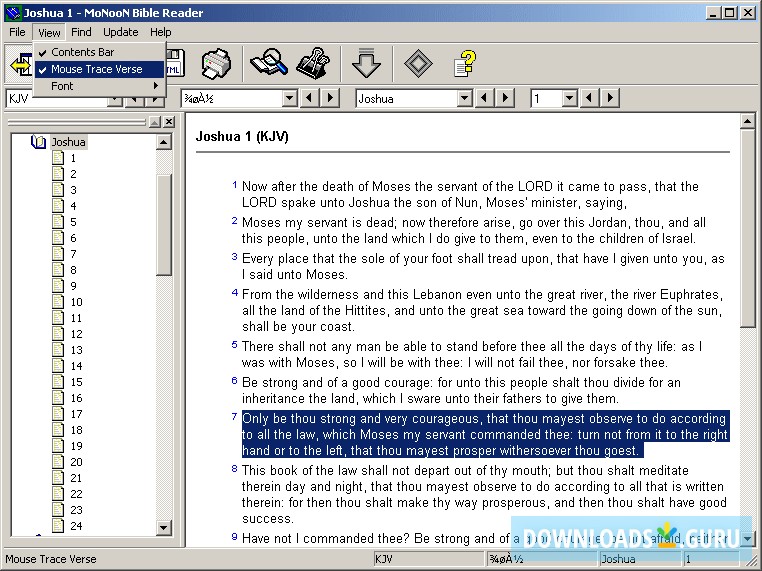Viewport: 762px width, 571px height.
Task: Close the contents bar panel
Action: [169, 122]
